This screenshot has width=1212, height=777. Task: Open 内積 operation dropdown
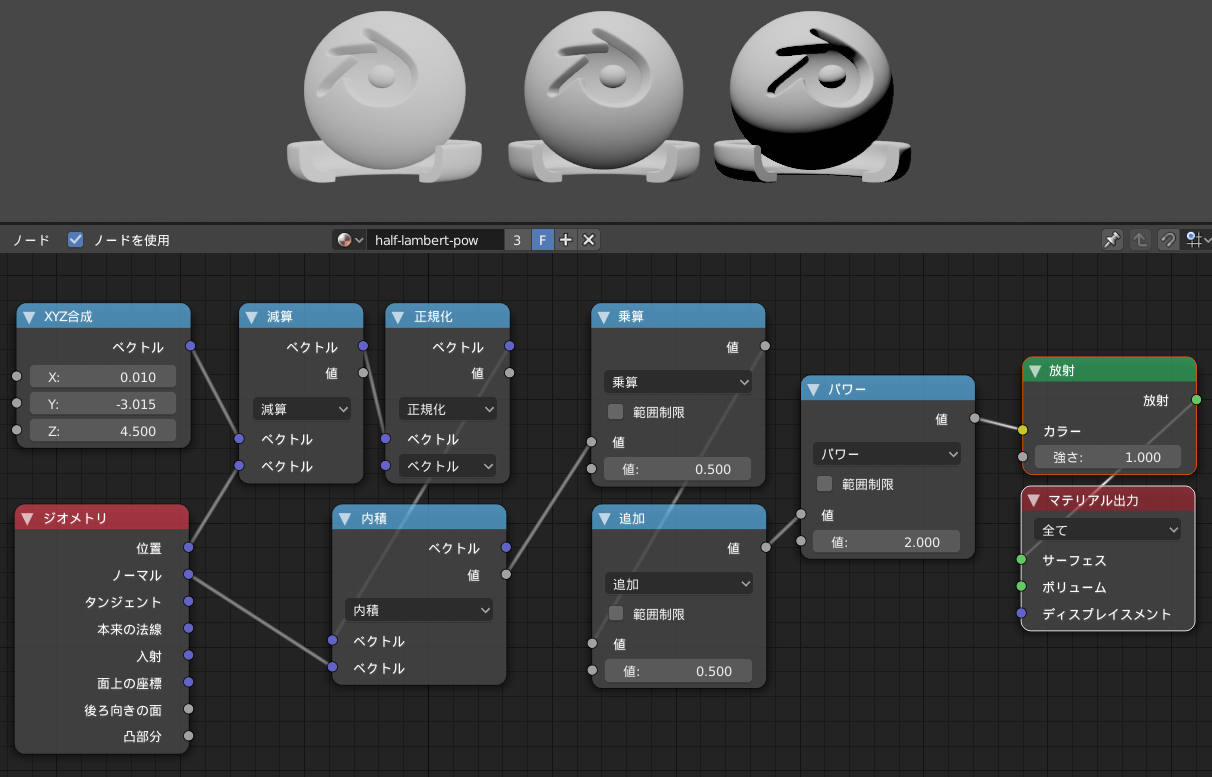(419, 609)
